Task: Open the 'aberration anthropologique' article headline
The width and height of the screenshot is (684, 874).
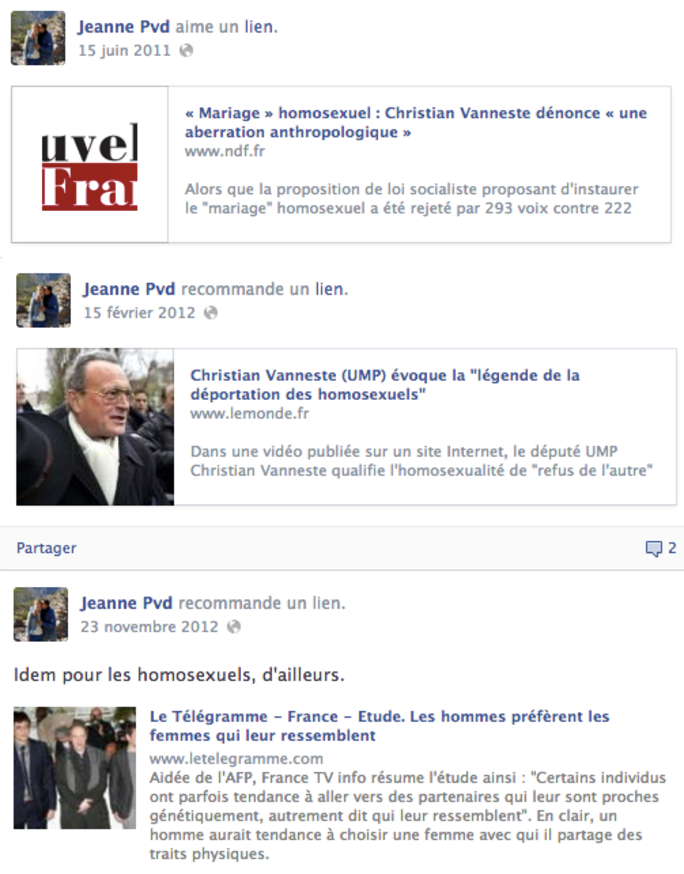Action: [x=416, y=122]
